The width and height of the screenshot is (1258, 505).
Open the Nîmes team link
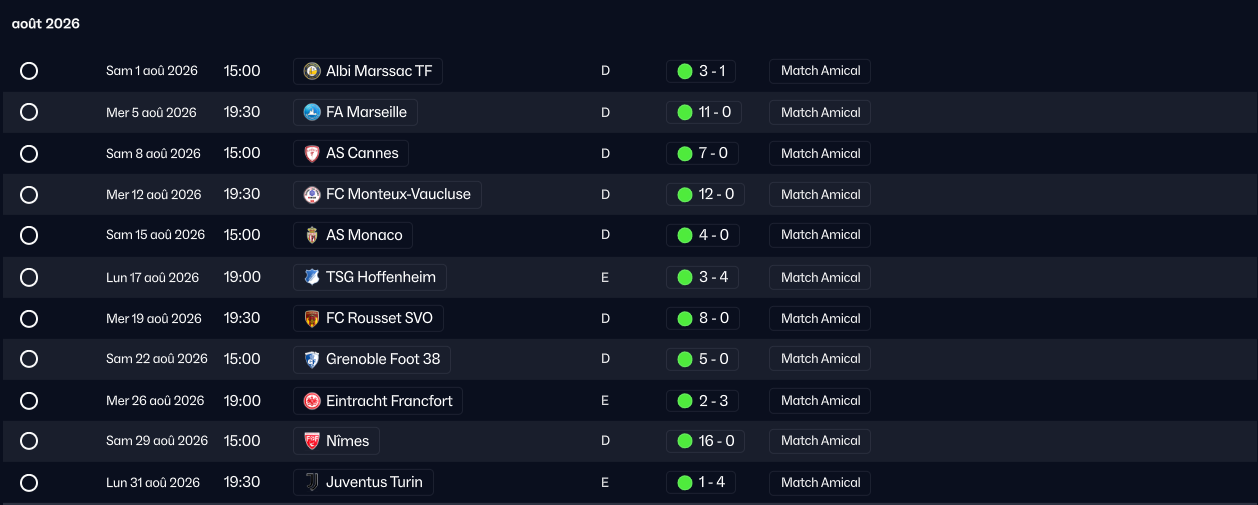[347, 441]
